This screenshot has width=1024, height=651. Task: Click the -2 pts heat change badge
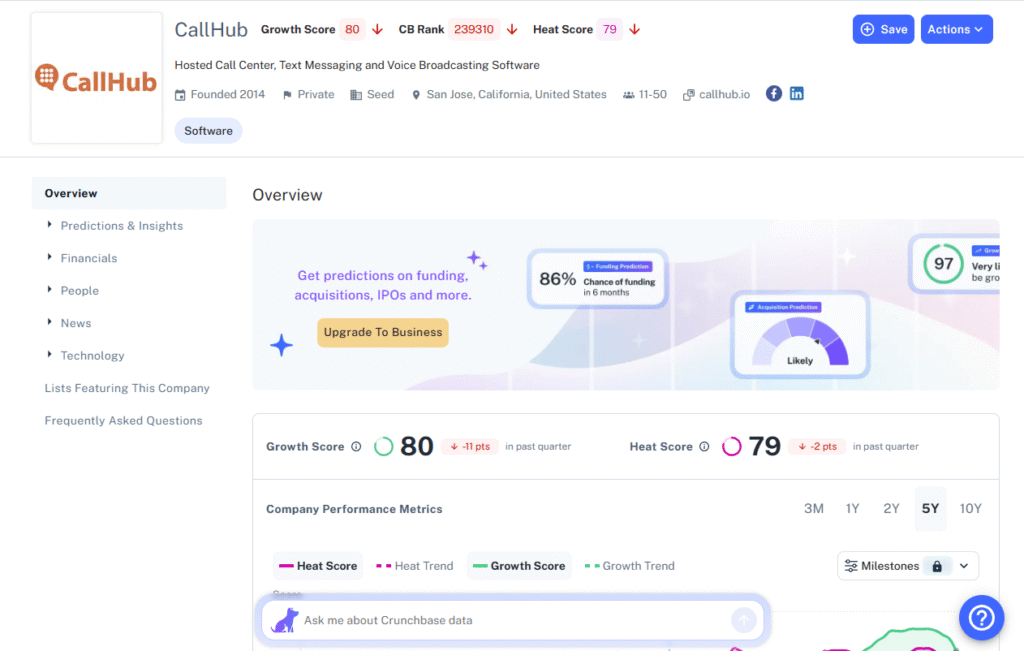(x=817, y=447)
